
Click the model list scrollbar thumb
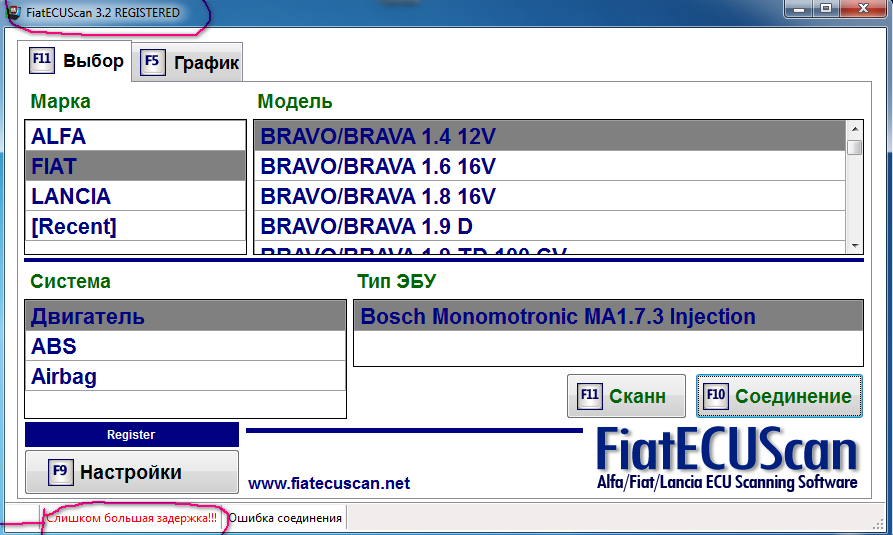855,148
